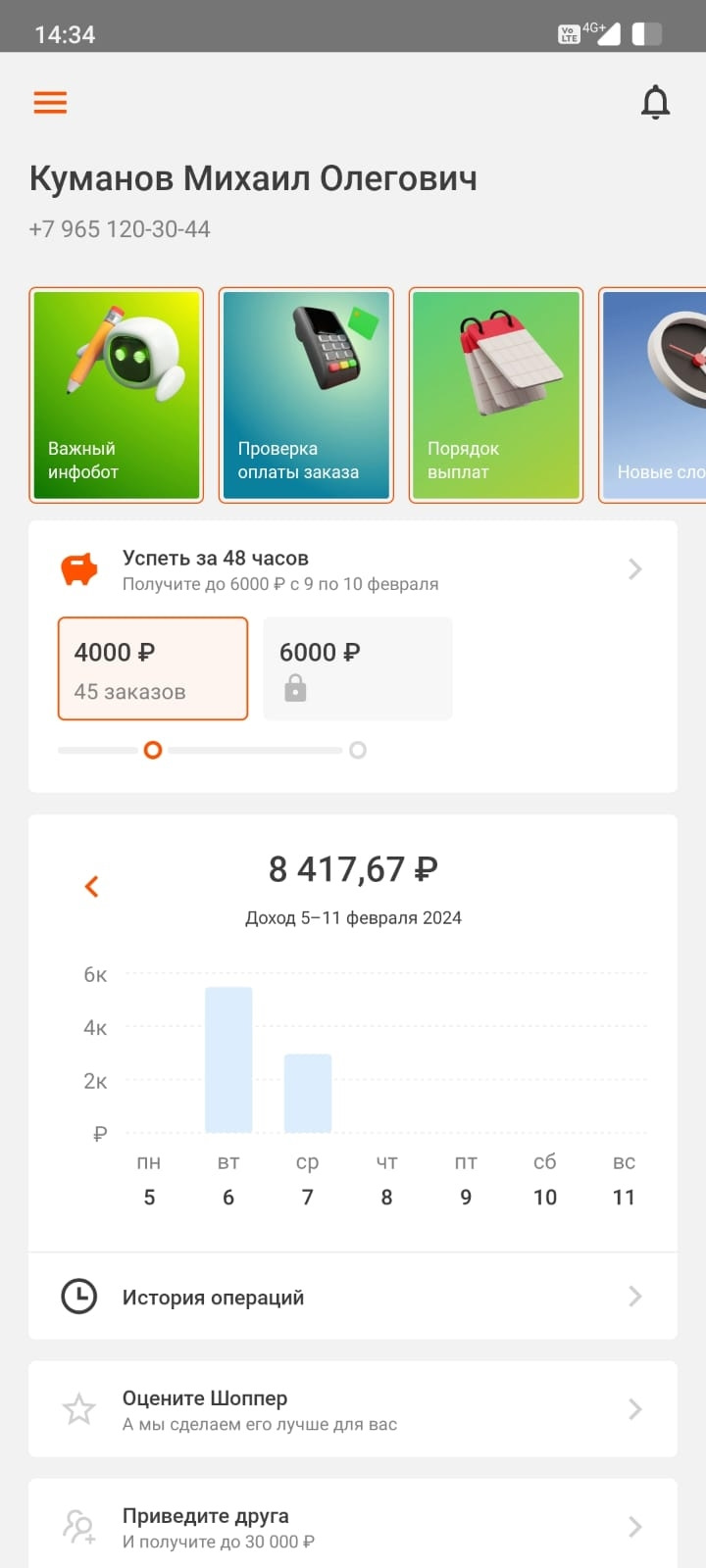The height and width of the screenshot is (1568, 706).
Task: Open notifications bell
Action: tap(655, 102)
